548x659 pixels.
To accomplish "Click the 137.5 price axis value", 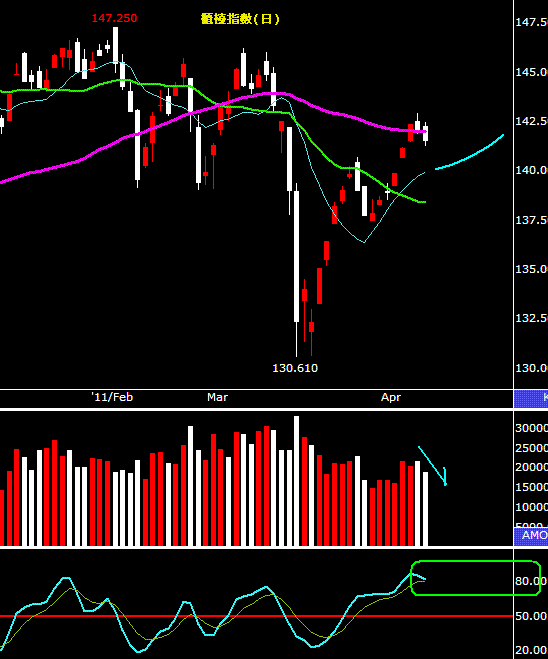I will [532, 220].
